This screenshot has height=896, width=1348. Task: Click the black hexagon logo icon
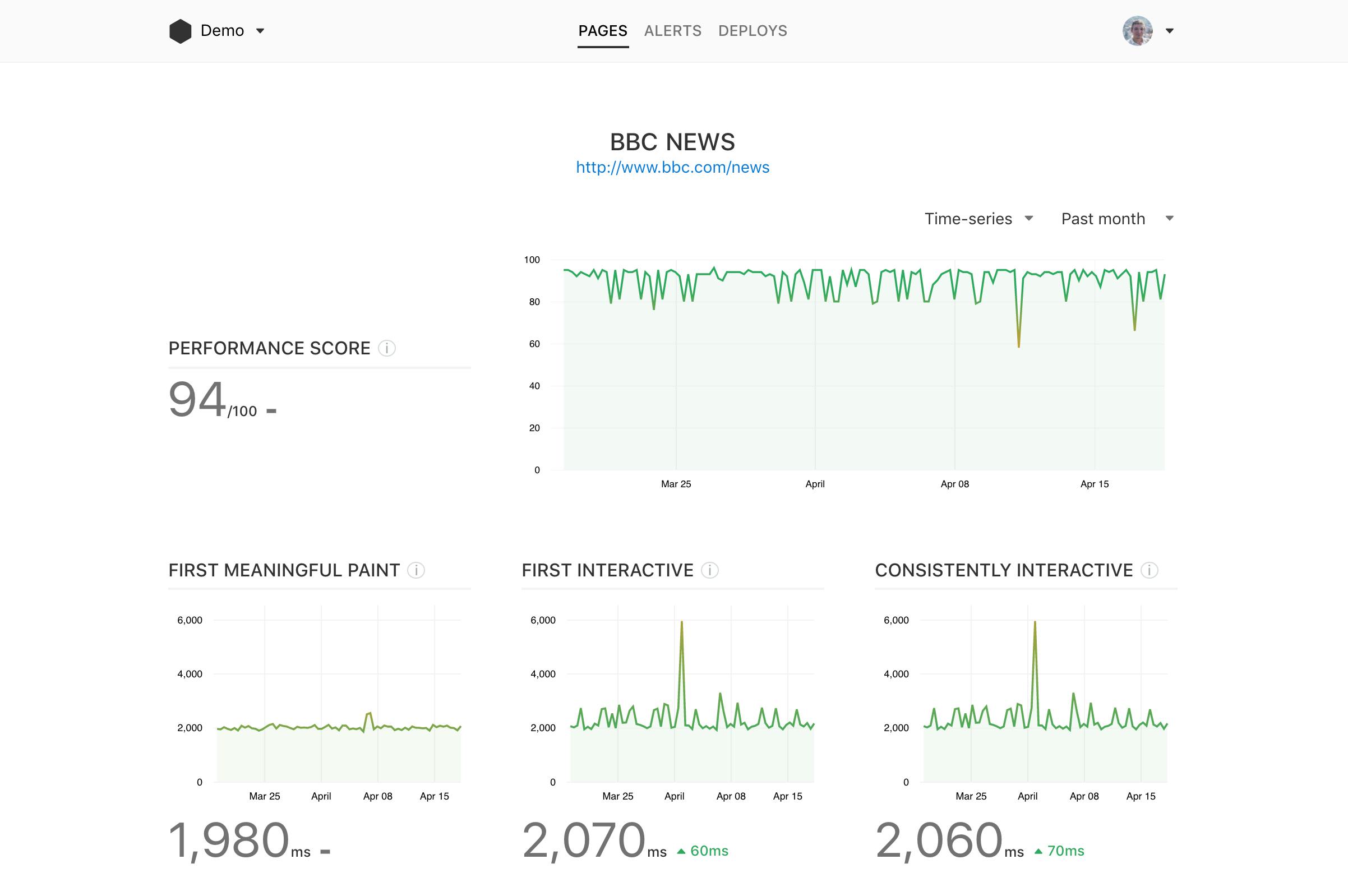coord(180,31)
